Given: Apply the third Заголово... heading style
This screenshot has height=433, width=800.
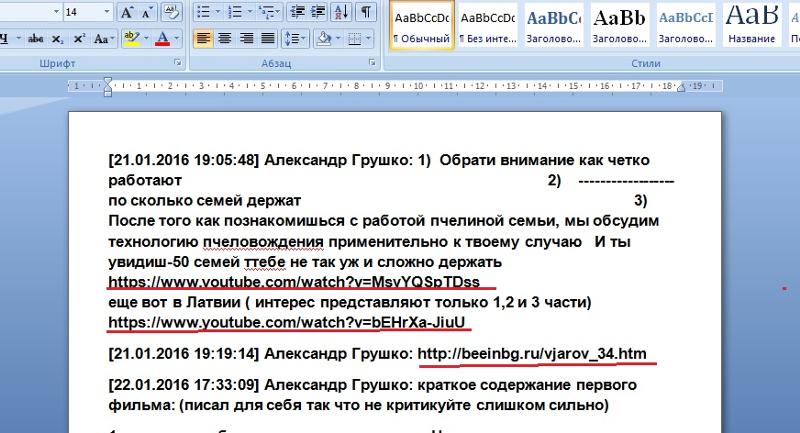Looking at the screenshot, I should (685, 26).
